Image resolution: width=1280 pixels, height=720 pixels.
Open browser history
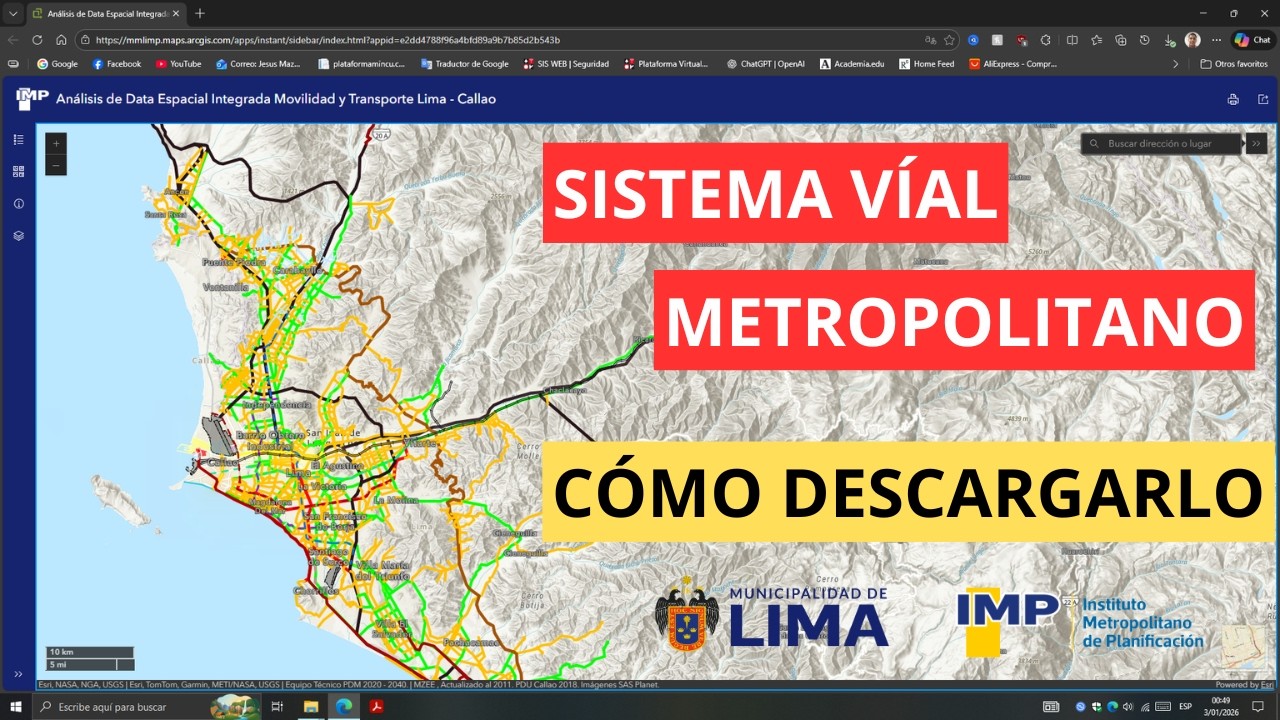pyautogui.click(x=1145, y=40)
